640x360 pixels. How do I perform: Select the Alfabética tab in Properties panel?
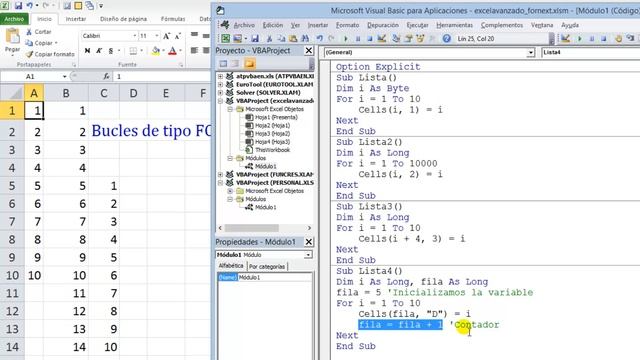[x=231, y=266]
